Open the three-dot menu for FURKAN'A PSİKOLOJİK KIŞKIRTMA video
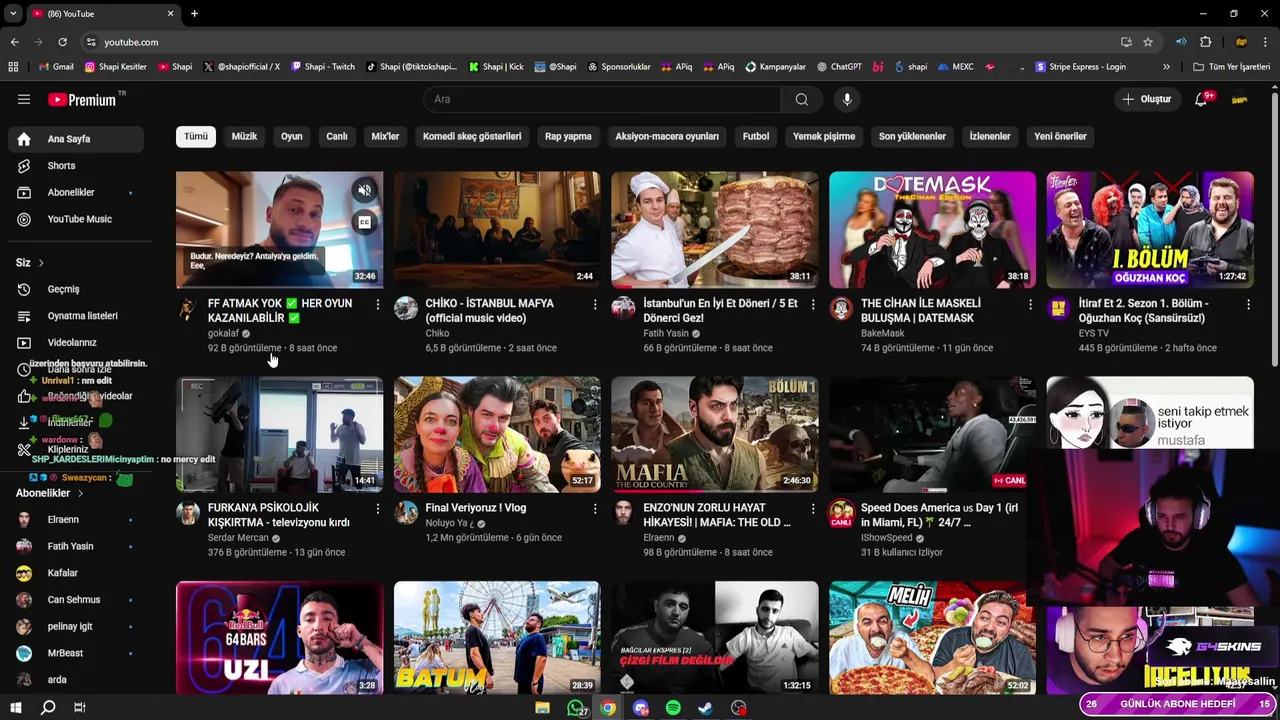 377,509
